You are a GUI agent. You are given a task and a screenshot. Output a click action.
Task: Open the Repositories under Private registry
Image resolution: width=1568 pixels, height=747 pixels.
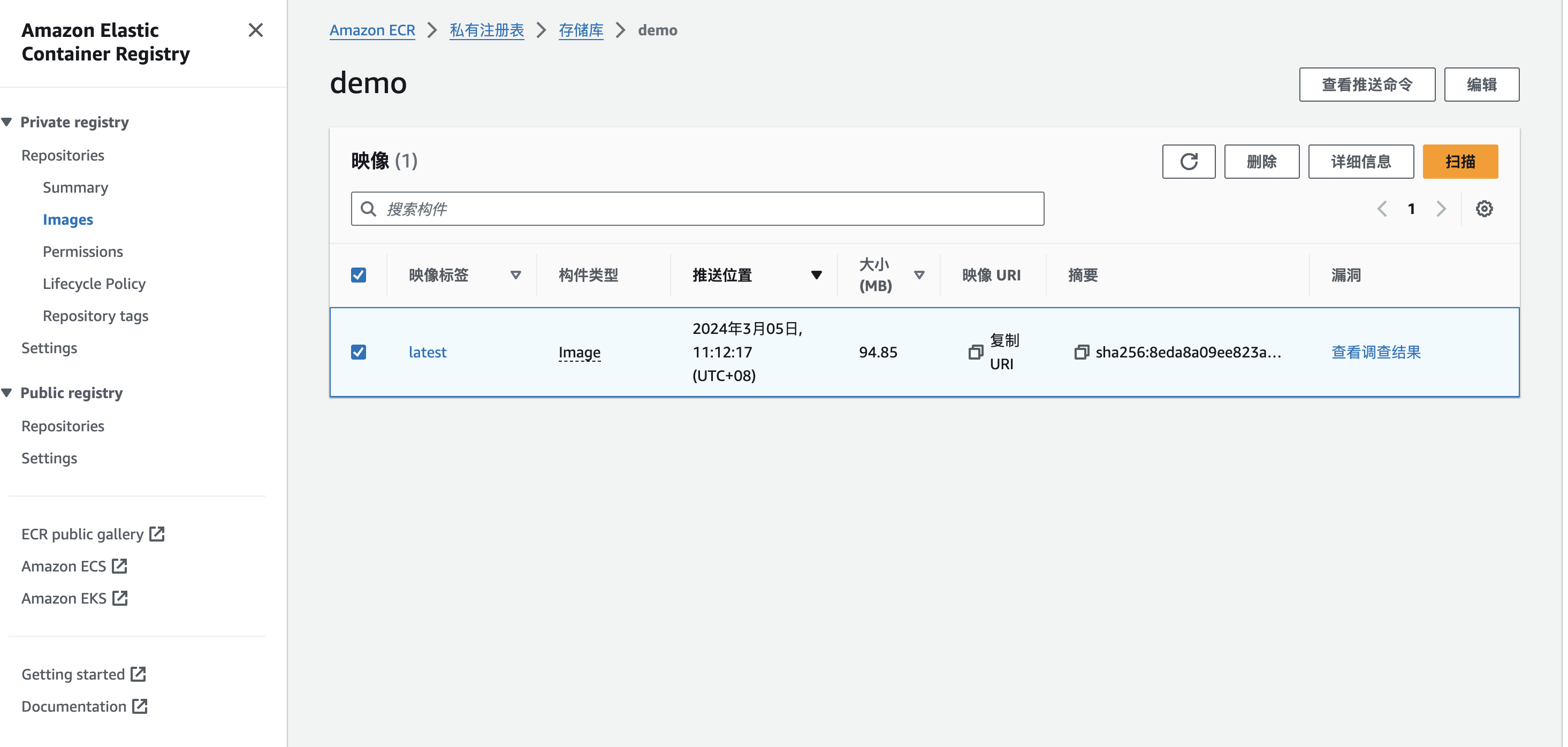[63, 154]
